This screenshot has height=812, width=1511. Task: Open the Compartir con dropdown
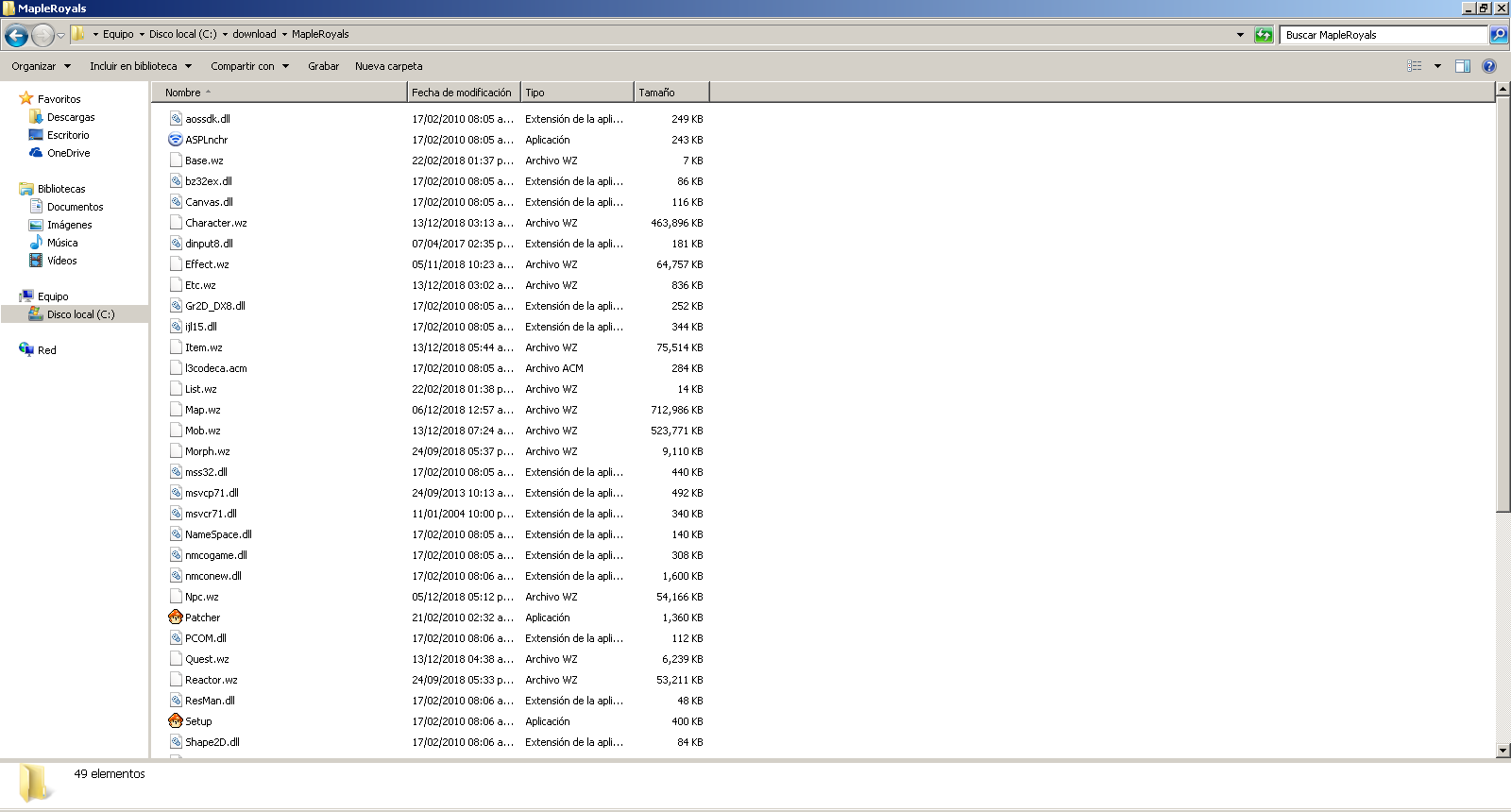(x=249, y=66)
